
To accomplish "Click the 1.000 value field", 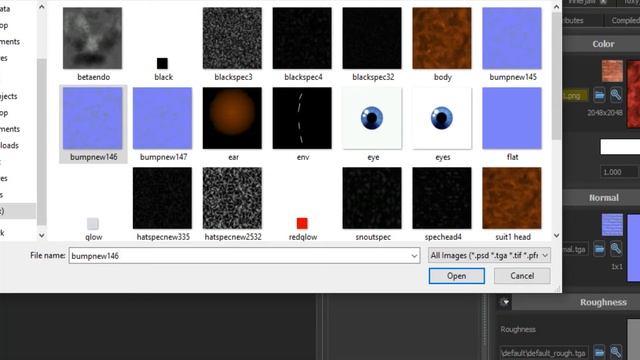I will (618, 172).
